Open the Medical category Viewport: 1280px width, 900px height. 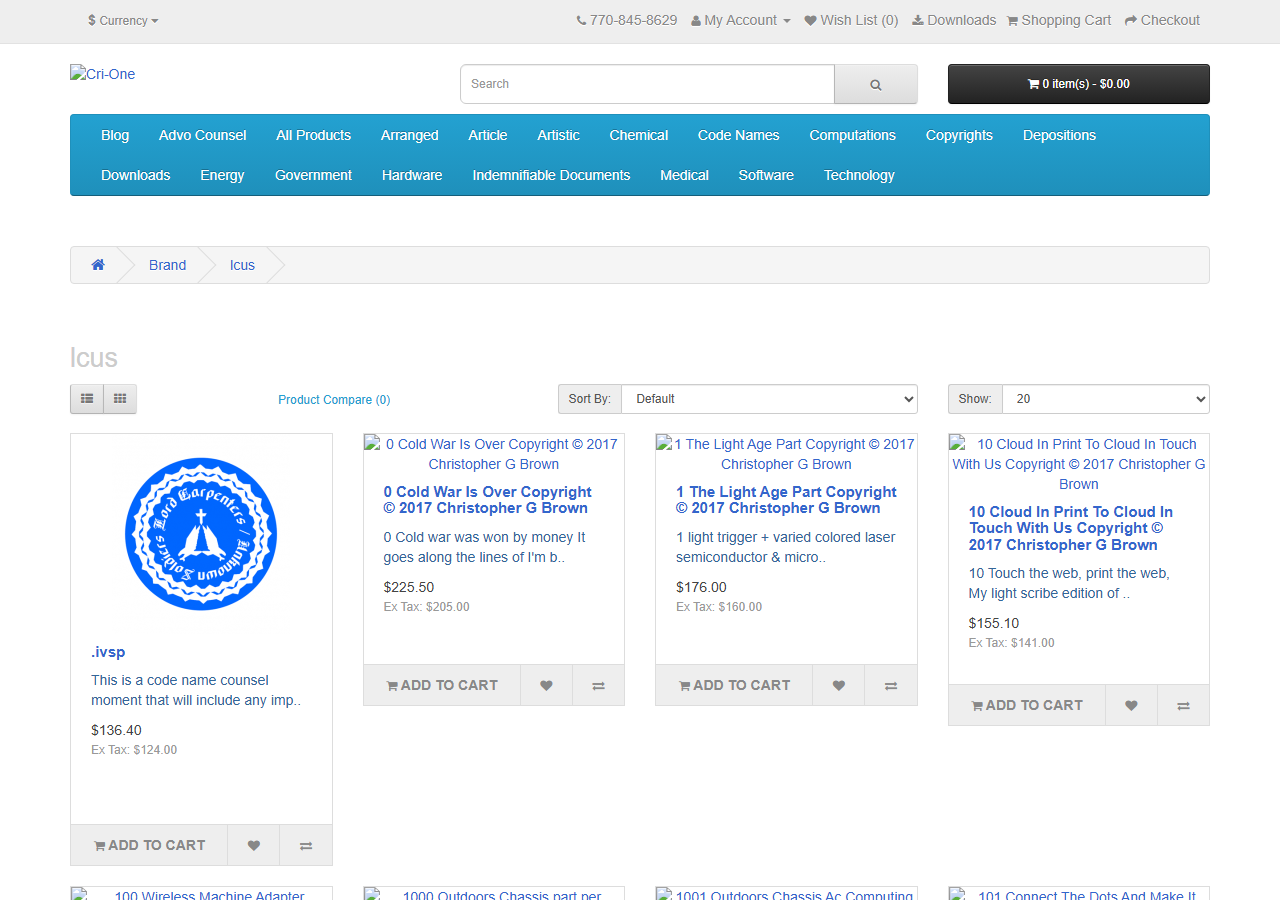click(x=684, y=175)
